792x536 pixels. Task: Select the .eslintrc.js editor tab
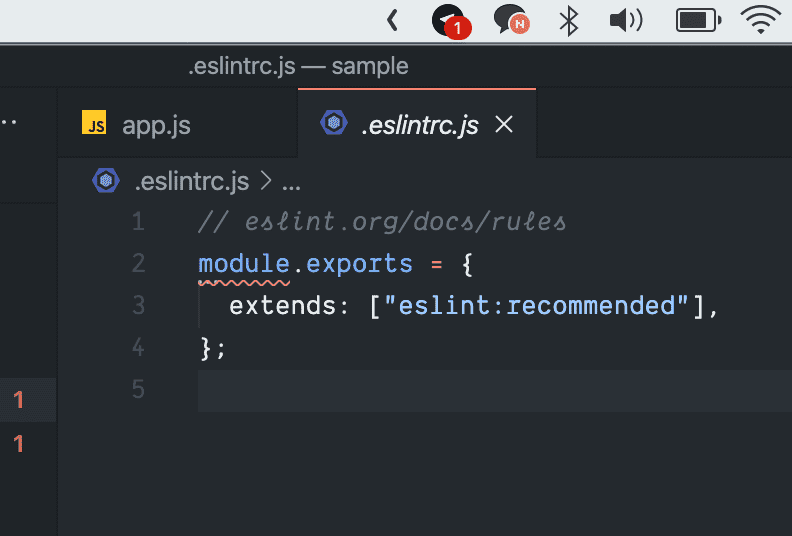(x=419, y=125)
